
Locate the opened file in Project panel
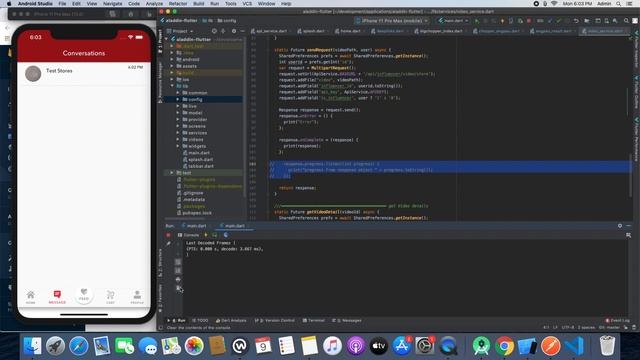coord(214,31)
